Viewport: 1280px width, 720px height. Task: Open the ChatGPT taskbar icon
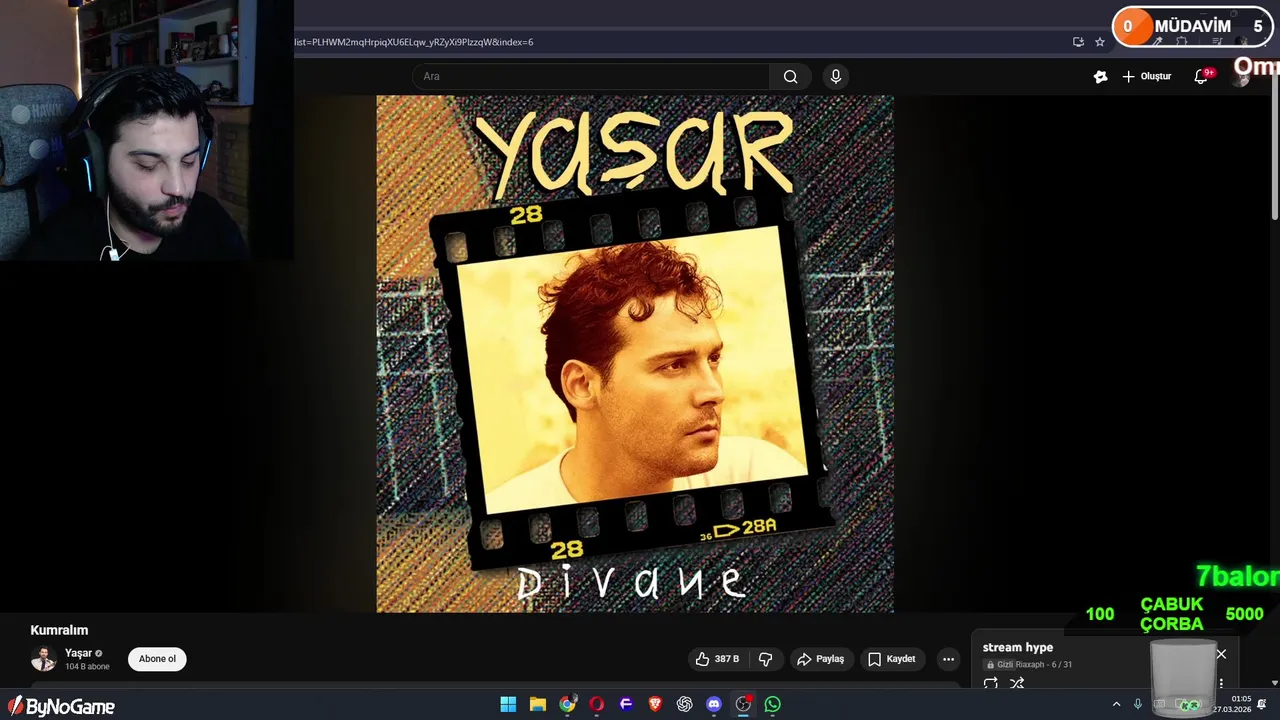point(685,704)
